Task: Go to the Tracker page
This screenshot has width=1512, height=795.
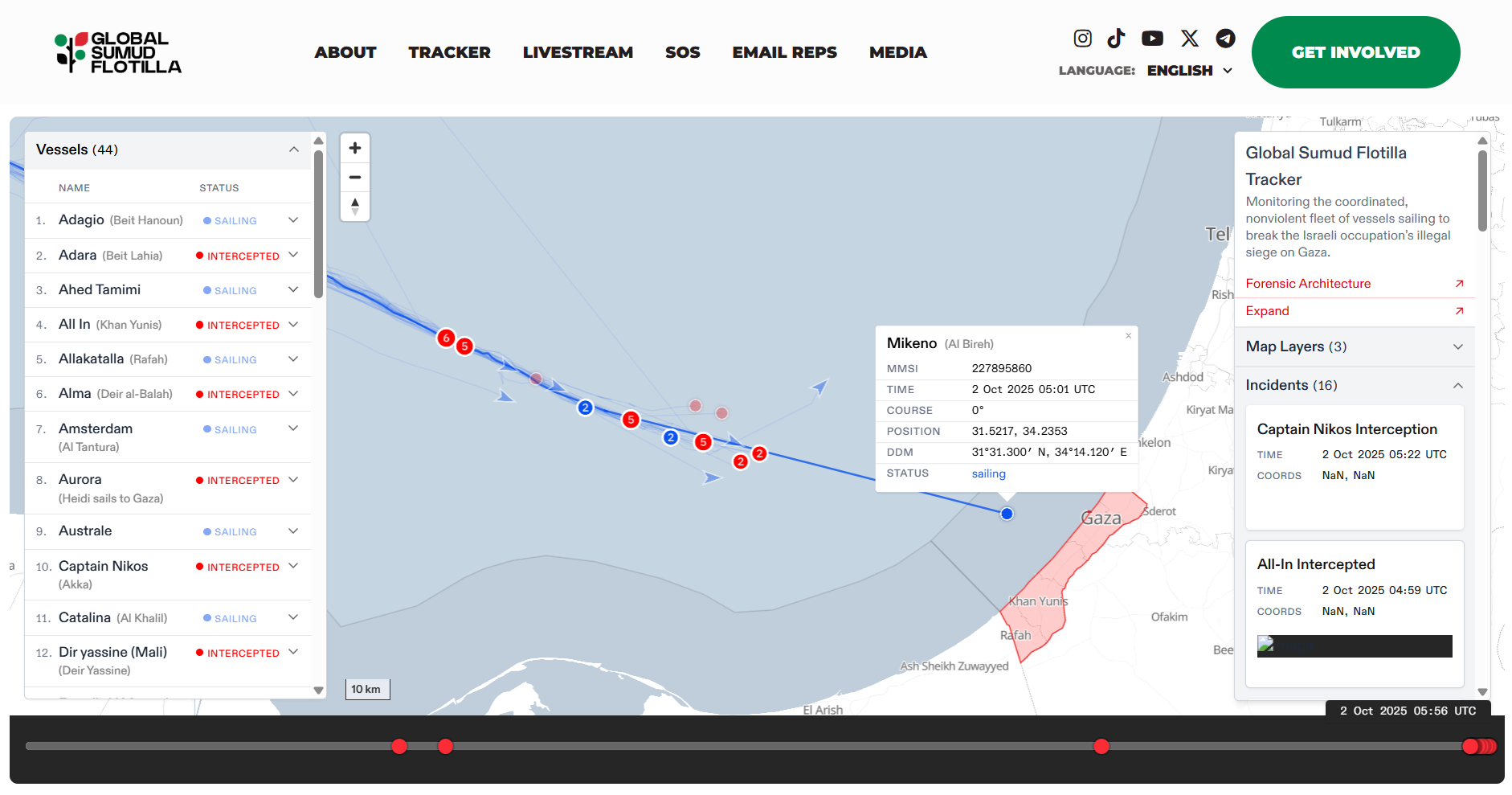Action: 449,52
